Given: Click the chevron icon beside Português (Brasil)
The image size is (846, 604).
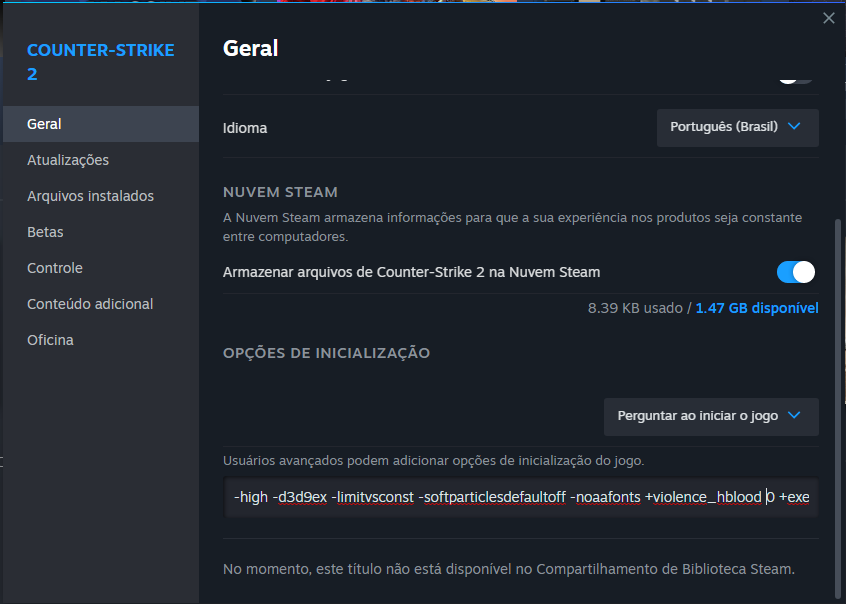Looking at the screenshot, I should (794, 127).
